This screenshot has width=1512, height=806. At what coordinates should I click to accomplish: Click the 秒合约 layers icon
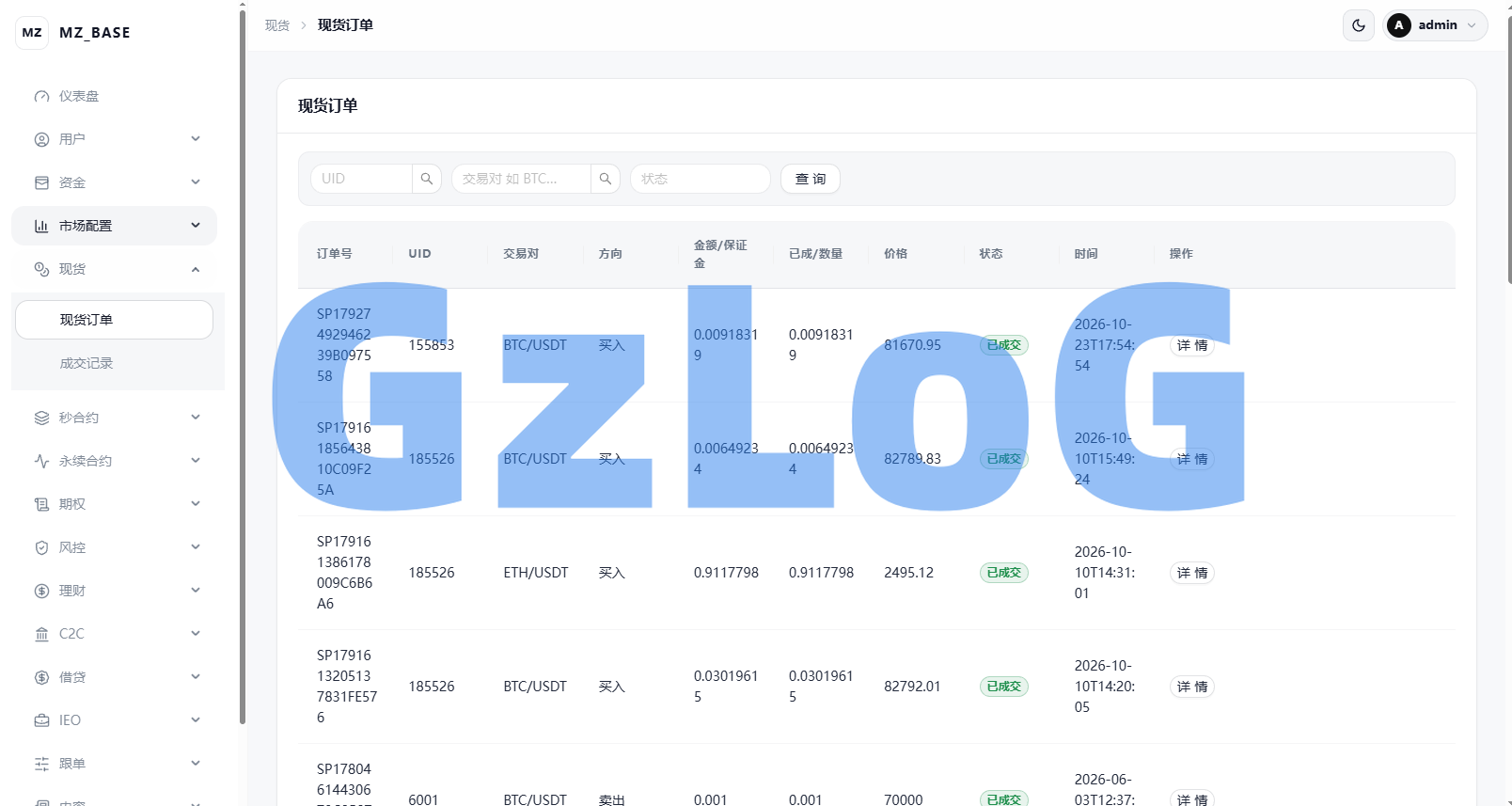coord(41,418)
